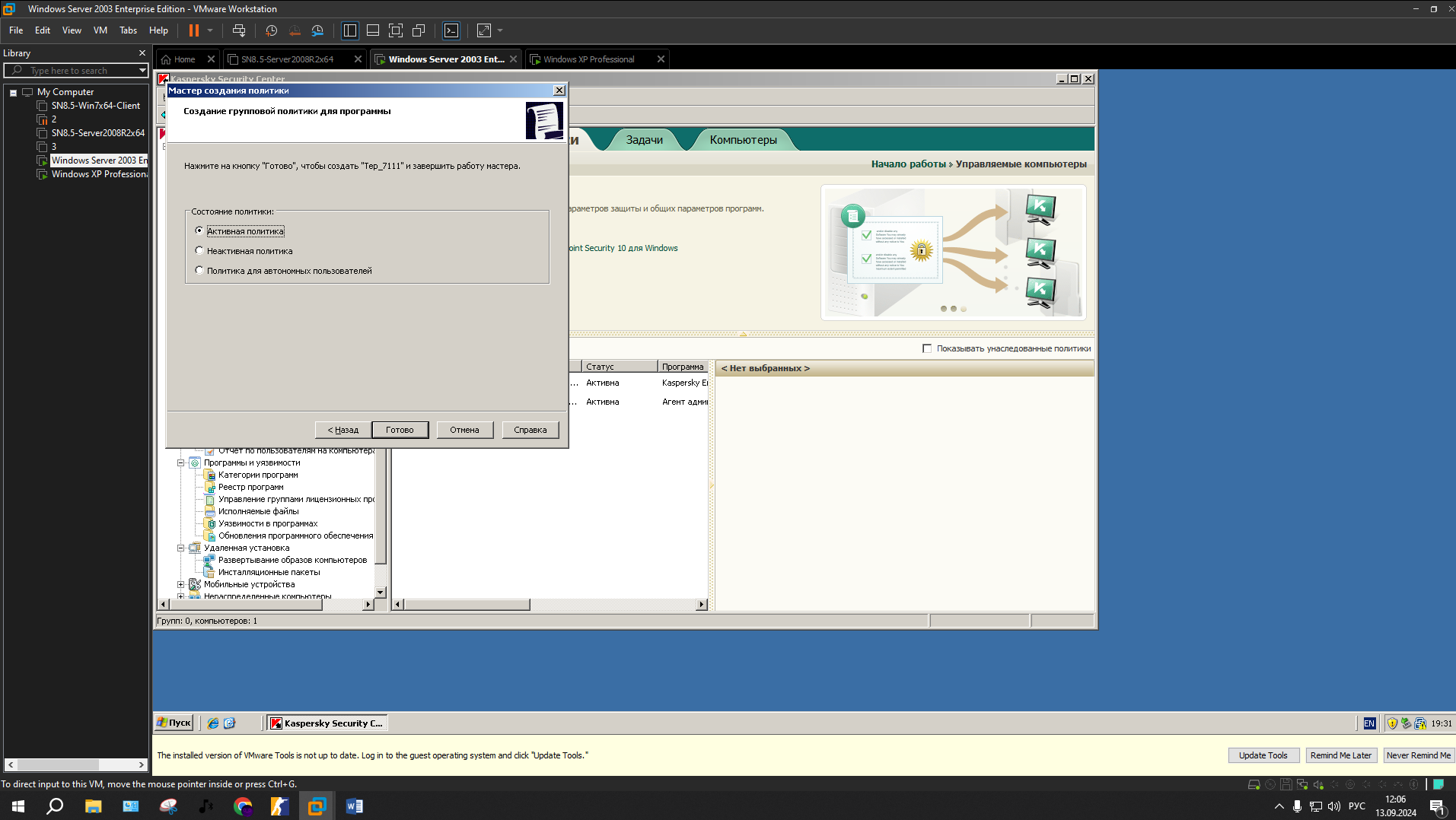Open the Tabs menu

pos(128,30)
